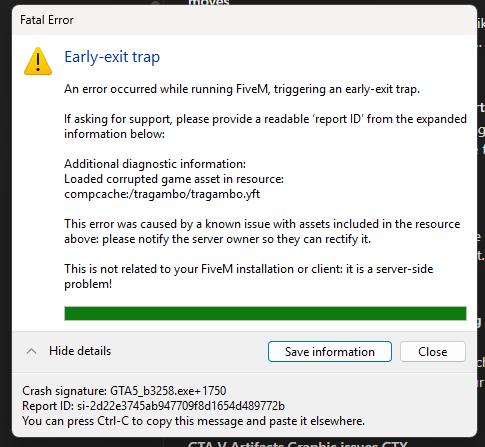Click the Report ID line
The height and width of the screenshot is (447, 485).
pyautogui.click(x=153, y=406)
